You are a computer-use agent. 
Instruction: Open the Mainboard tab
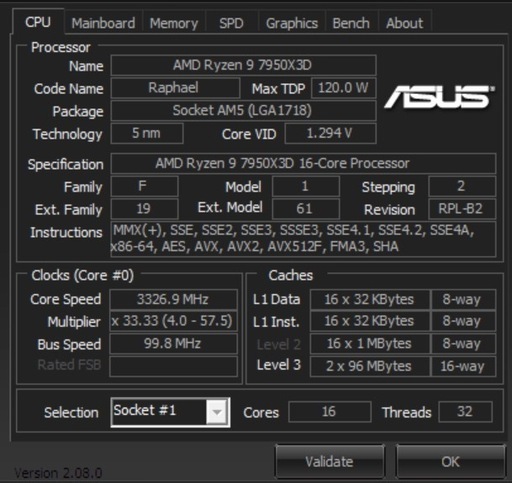103,23
